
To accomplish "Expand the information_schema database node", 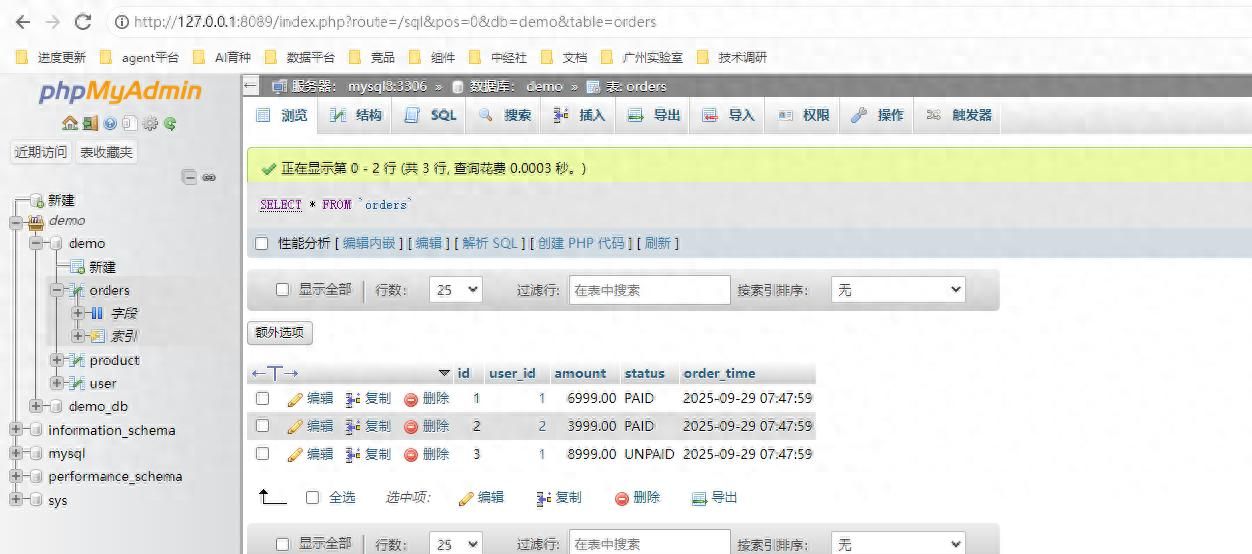I will pos(16,430).
